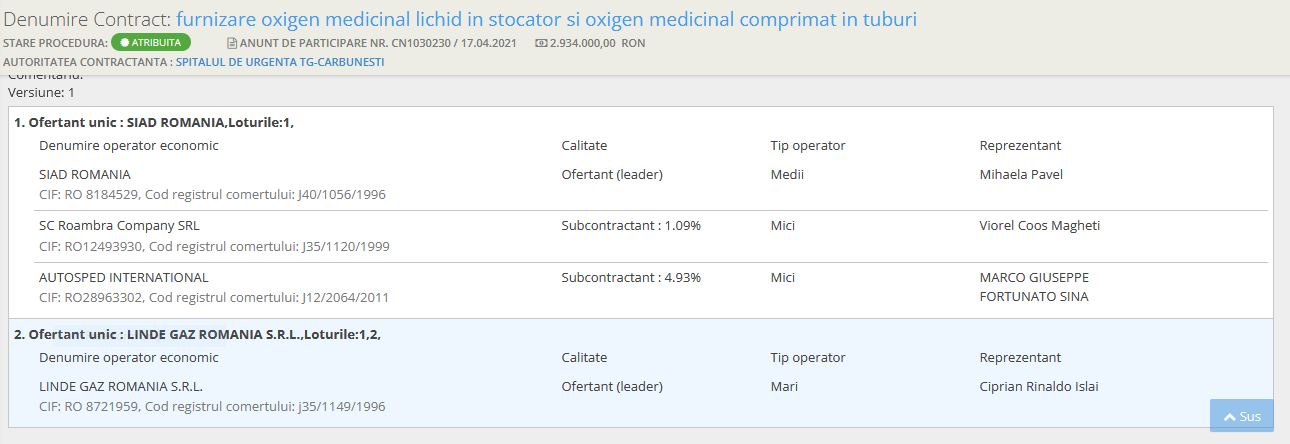Click representative name Mihaela Pavel
The height and width of the screenshot is (444, 1290).
click(x=1021, y=174)
